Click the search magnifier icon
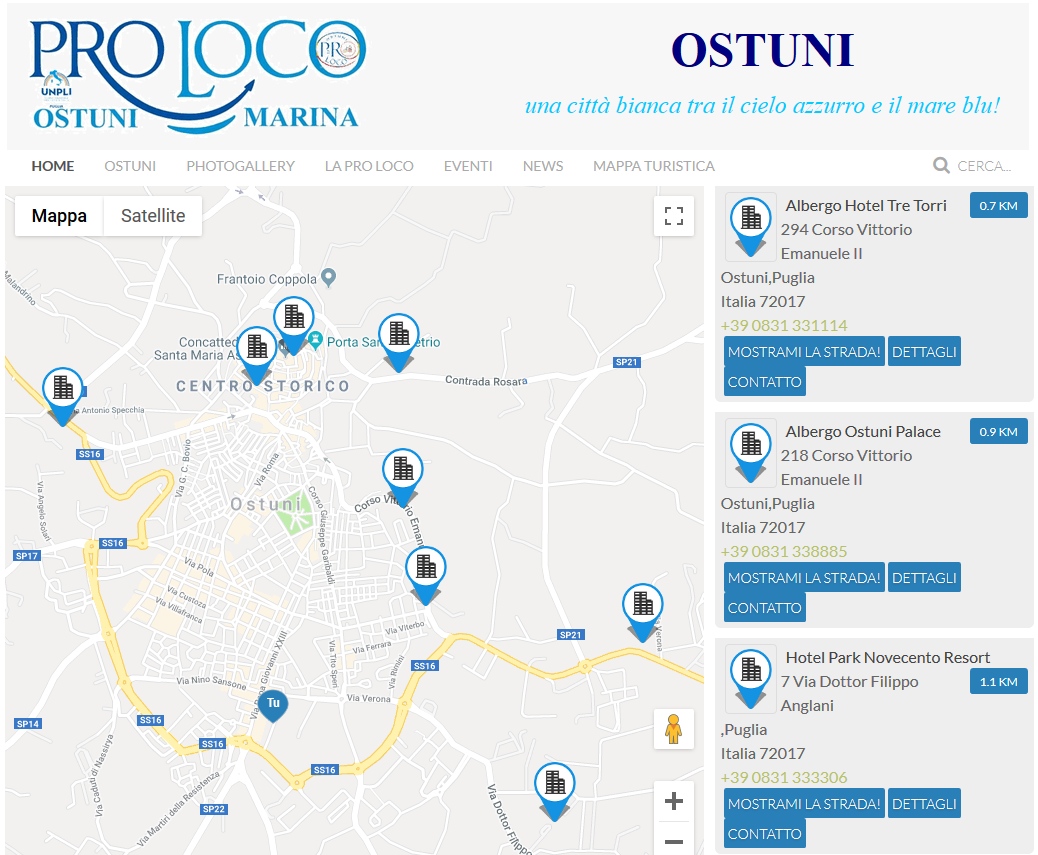 941,165
